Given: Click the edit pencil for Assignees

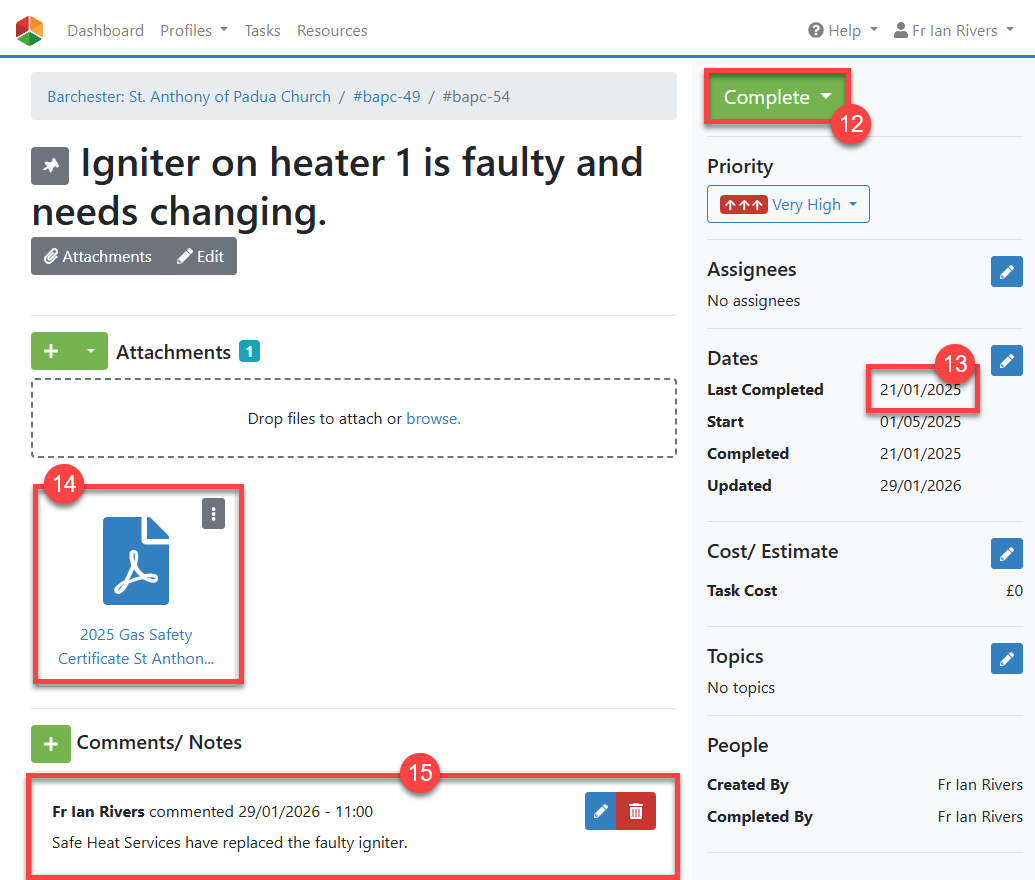Looking at the screenshot, I should pos(1006,272).
